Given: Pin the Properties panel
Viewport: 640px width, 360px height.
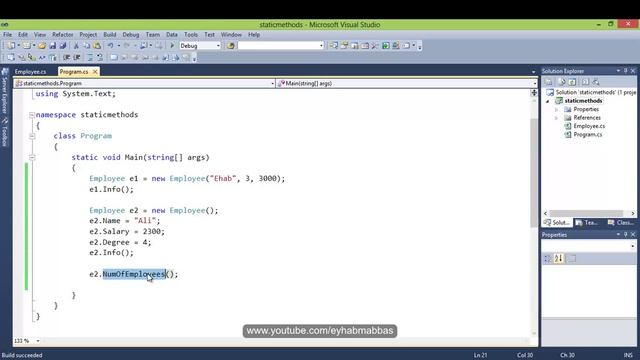Looking at the screenshot, I should tap(625, 235).
